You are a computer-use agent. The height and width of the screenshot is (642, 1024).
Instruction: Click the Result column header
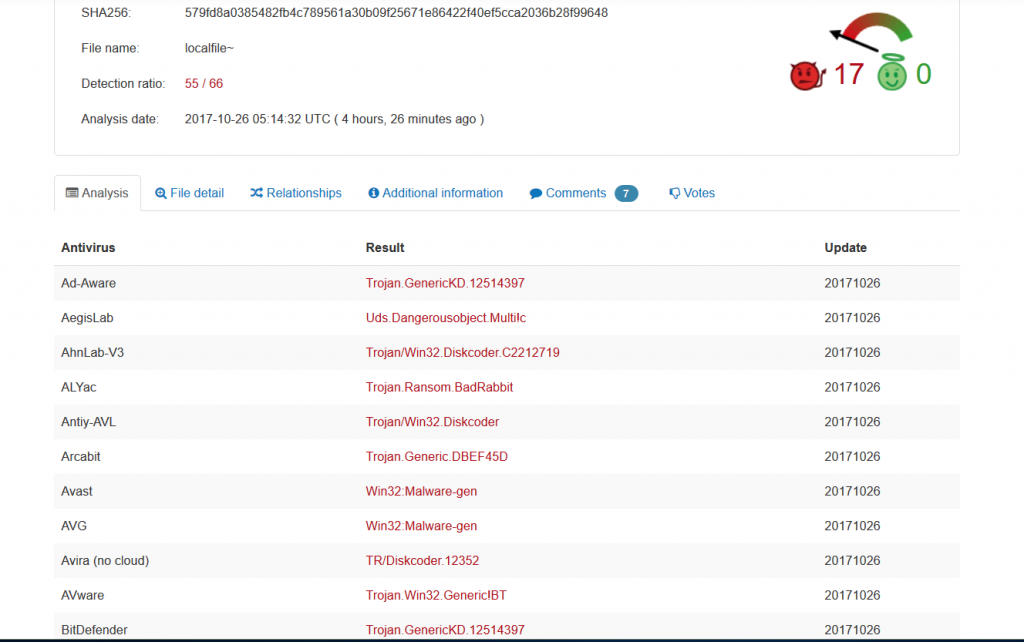point(385,248)
